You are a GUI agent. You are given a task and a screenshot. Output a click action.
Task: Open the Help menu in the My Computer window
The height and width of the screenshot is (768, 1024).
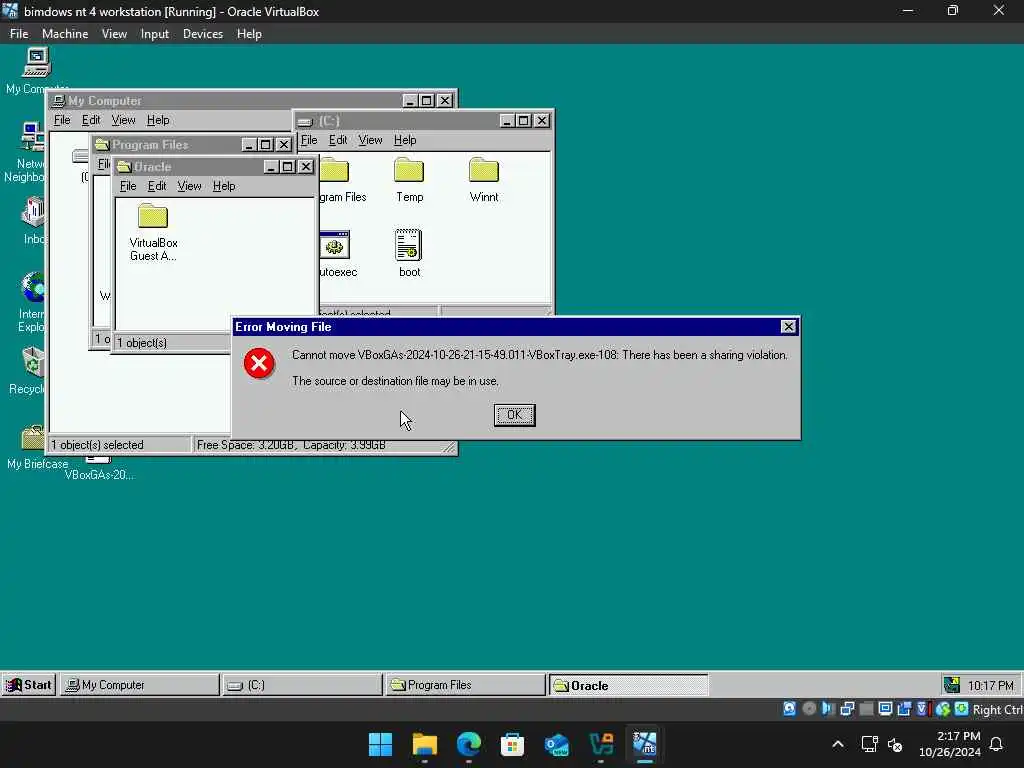coord(158,120)
